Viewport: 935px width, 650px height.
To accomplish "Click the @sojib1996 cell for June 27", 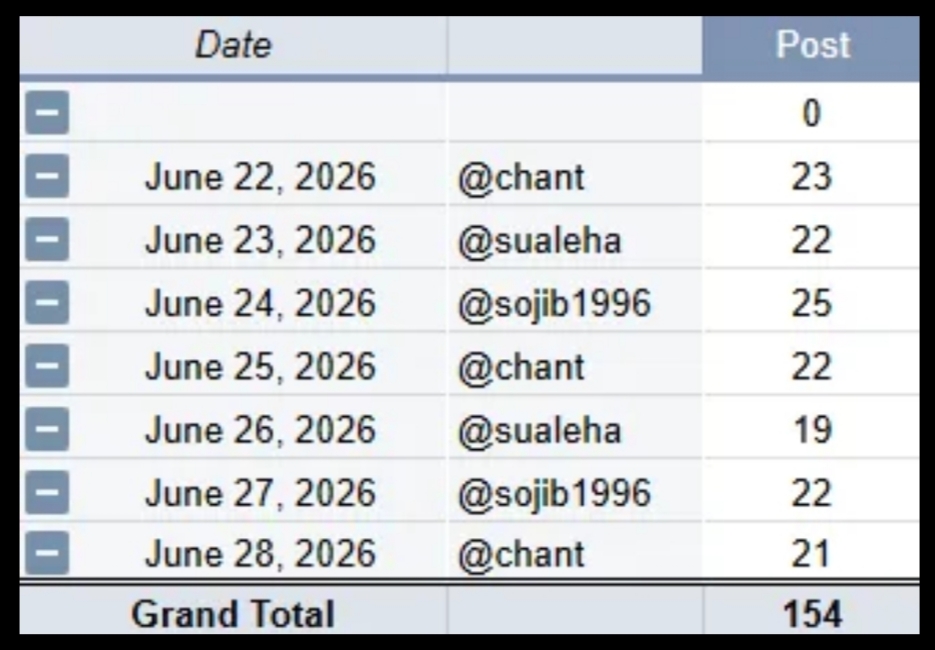I will [575, 493].
